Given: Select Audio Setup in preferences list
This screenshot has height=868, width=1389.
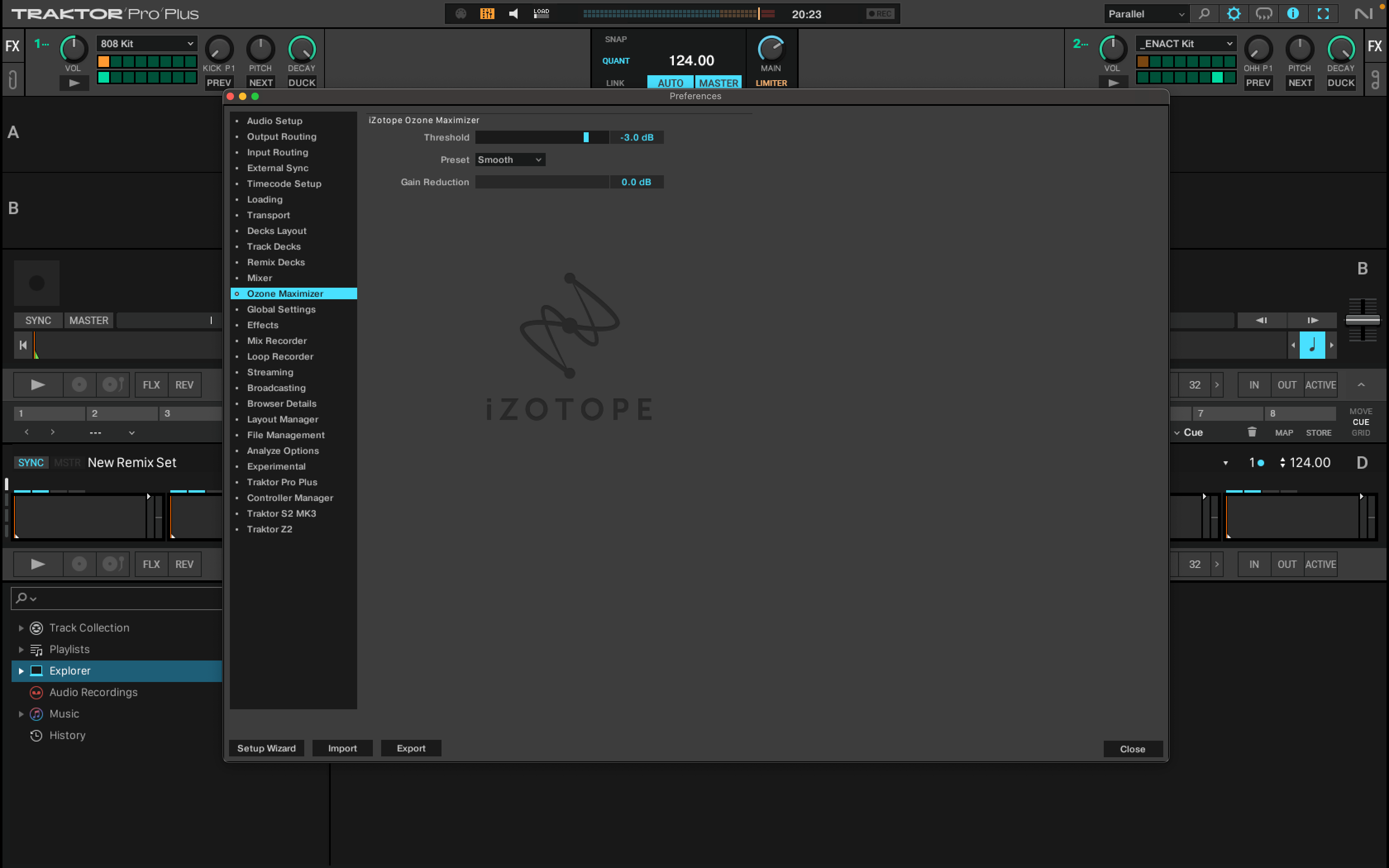Looking at the screenshot, I should [274, 121].
